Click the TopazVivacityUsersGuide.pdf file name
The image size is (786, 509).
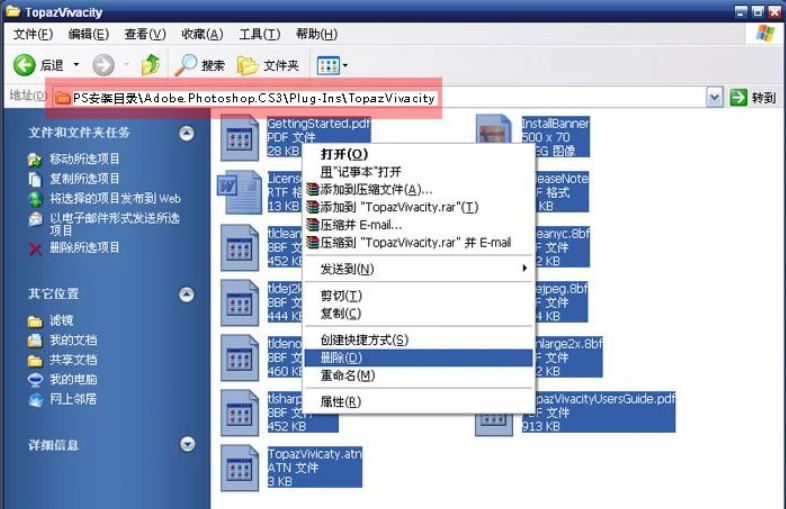[606, 399]
